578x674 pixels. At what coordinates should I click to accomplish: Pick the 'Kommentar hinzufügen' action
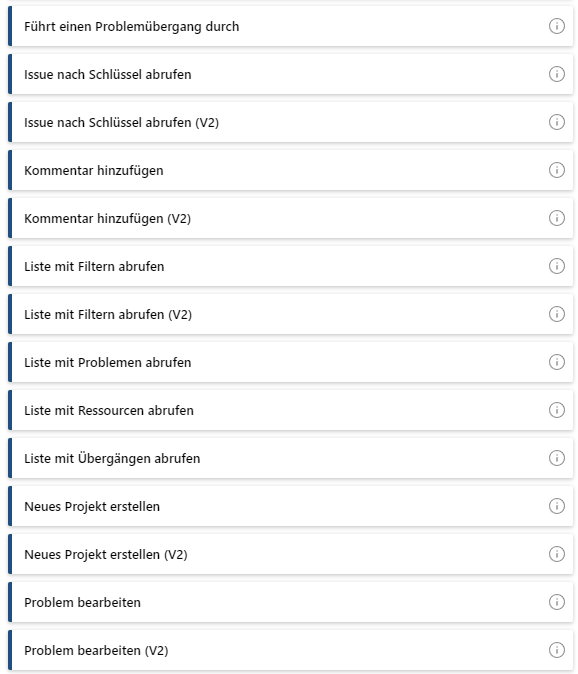pos(291,170)
